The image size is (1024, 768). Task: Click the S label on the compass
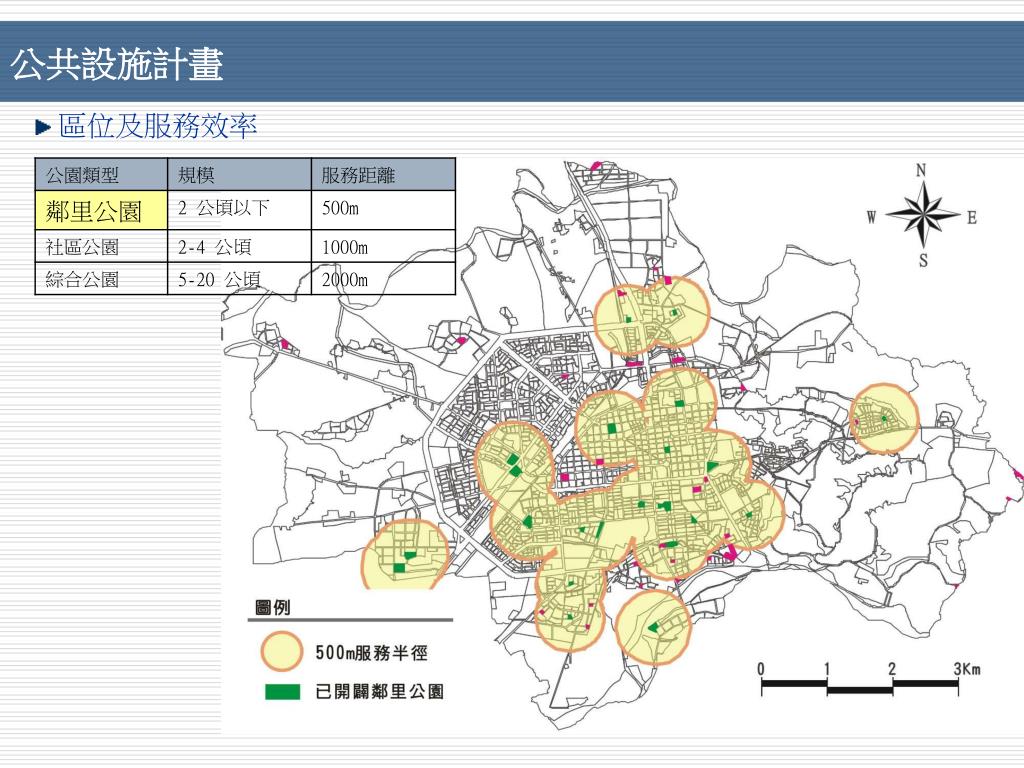pos(923,260)
